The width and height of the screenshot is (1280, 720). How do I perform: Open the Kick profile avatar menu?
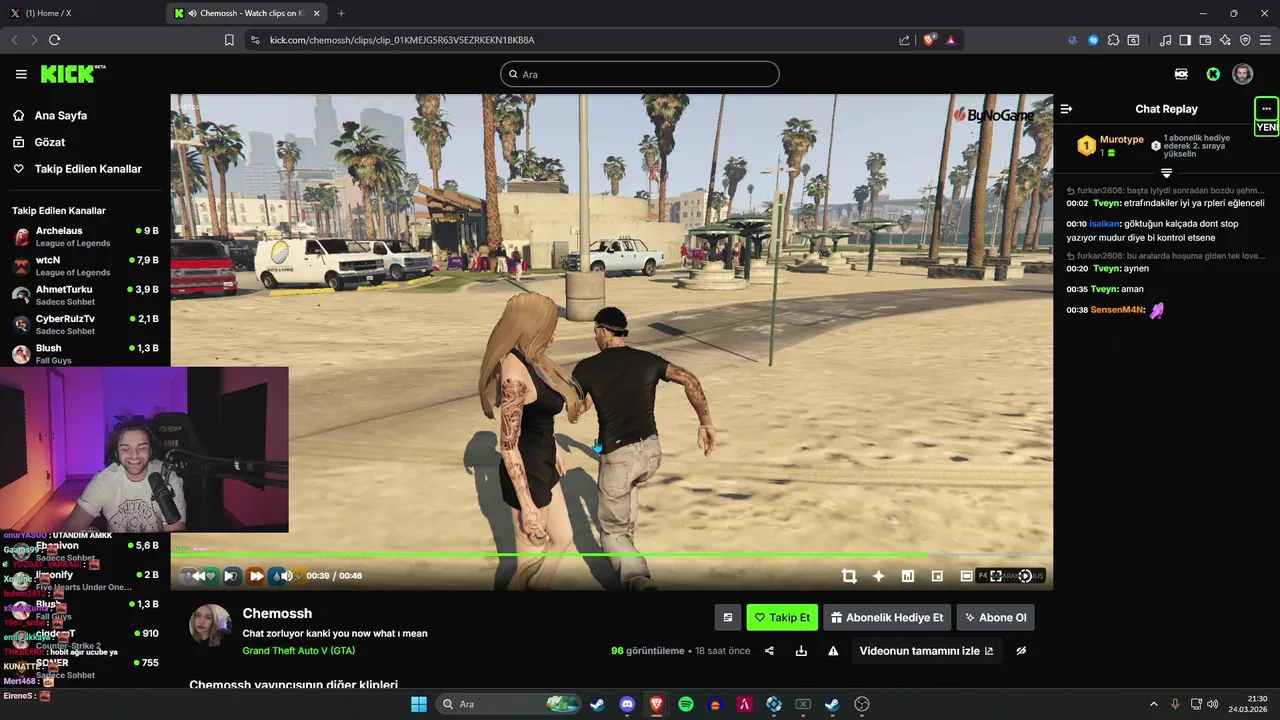[1242, 74]
